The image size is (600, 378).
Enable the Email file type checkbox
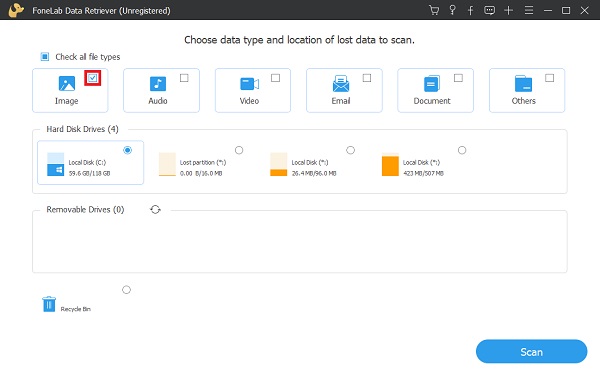coord(367,78)
